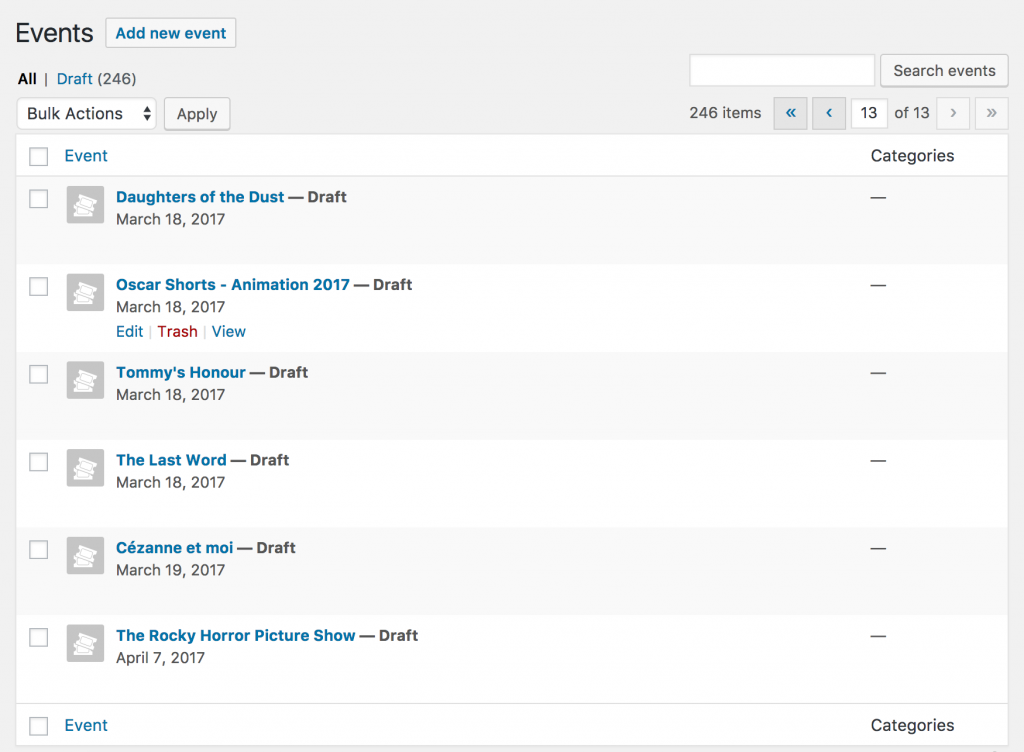Open Oscar Shorts - Animation 2017 event
The image size is (1024, 752).
232,285
